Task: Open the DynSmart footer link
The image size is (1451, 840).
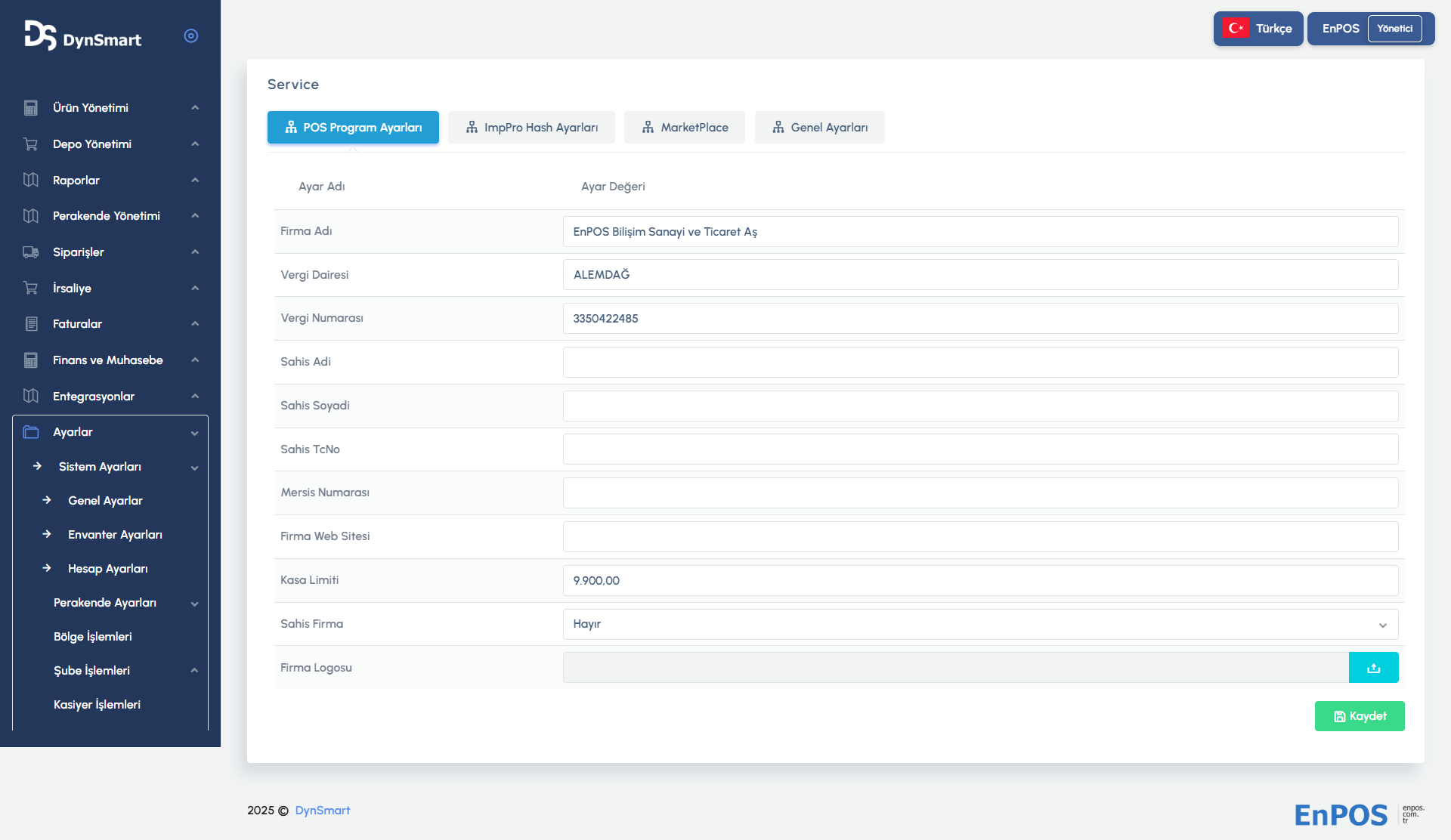Action: 323,811
